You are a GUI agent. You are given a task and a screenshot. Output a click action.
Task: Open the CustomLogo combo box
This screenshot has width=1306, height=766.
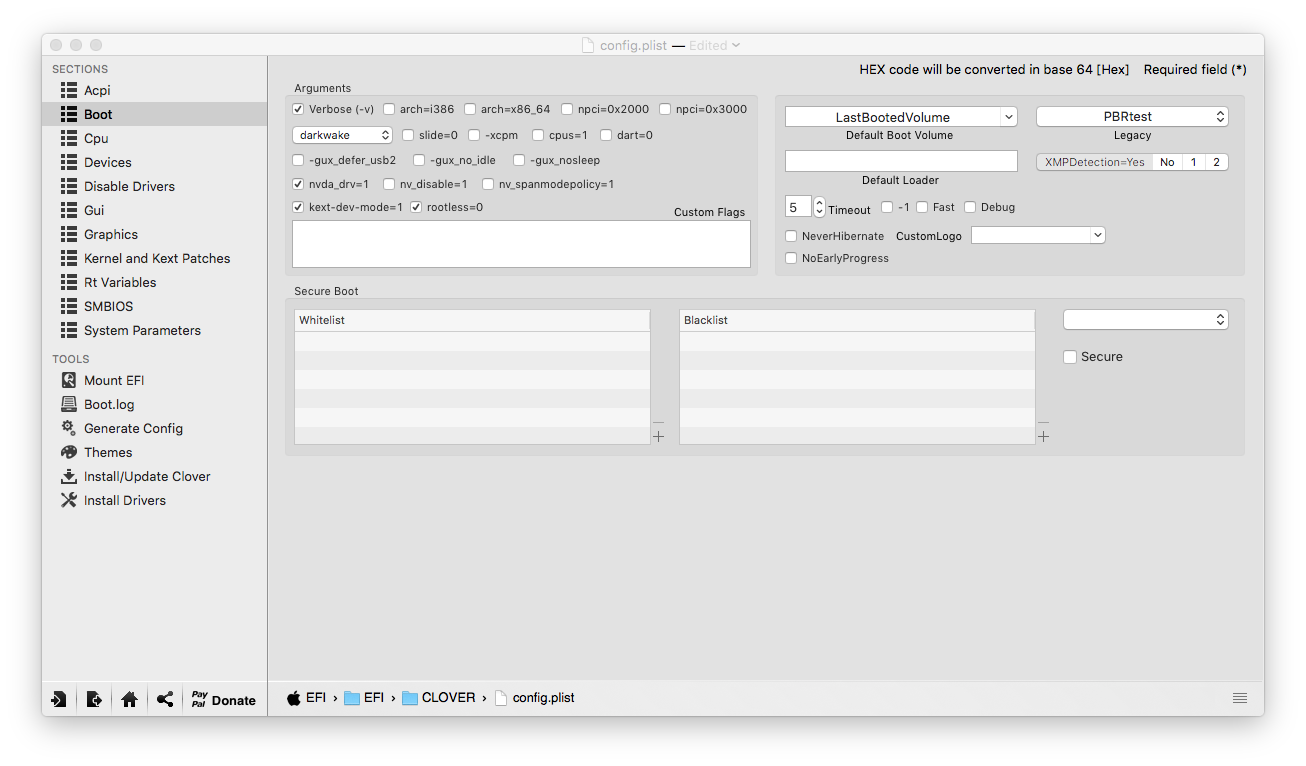coord(1097,235)
